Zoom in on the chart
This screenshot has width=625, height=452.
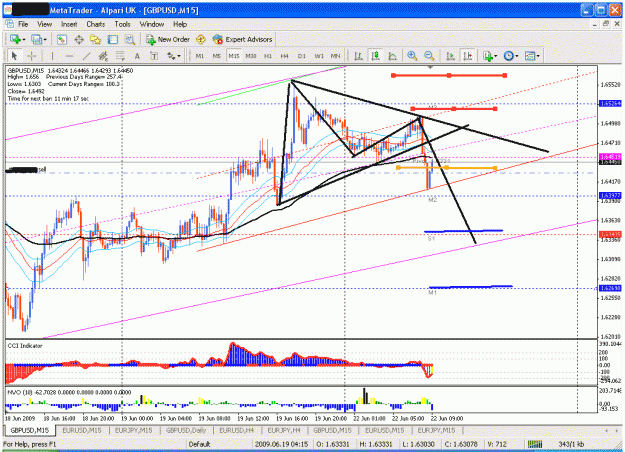click(x=412, y=56)
